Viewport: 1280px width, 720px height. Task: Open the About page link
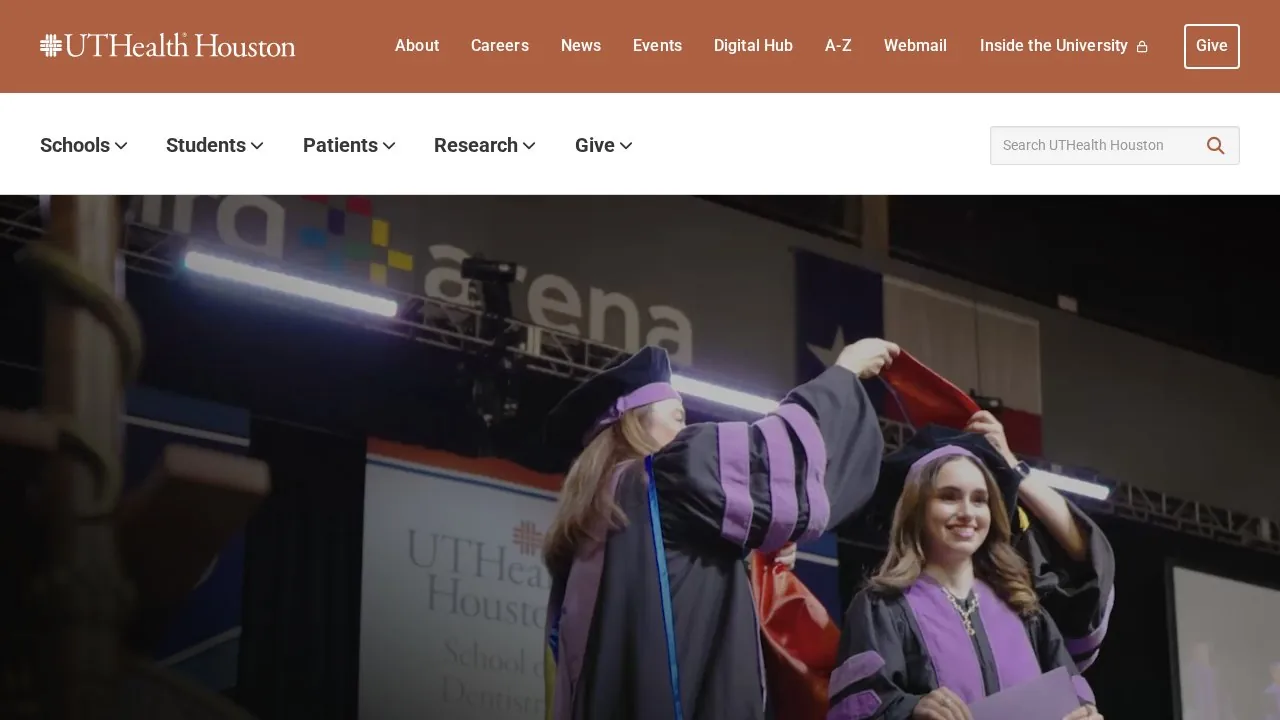point(417,46)
